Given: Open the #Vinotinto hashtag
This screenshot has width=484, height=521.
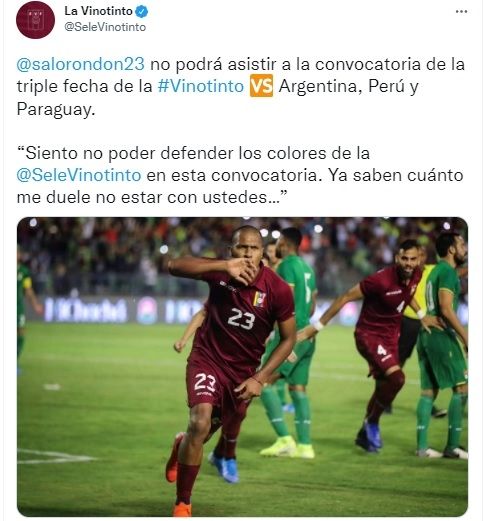Looking at the screenshot, I should point(201,86).
